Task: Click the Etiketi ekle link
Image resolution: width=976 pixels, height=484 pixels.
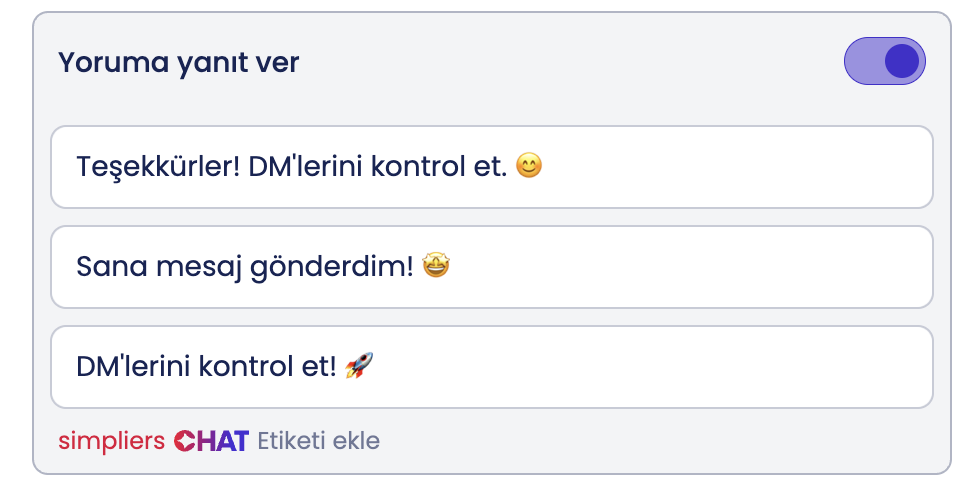Action: 319,441
